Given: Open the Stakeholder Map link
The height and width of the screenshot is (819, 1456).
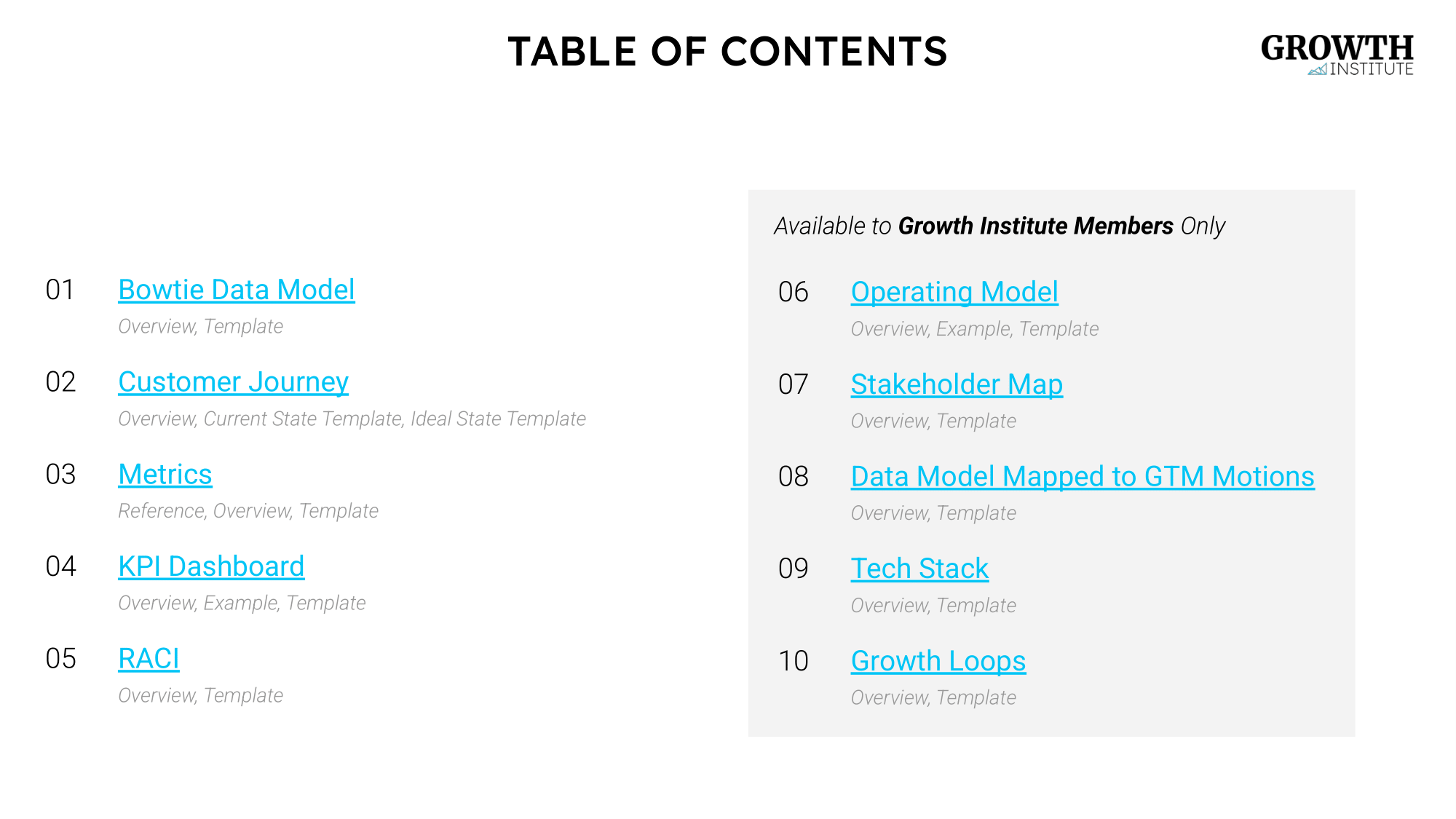Looking at the screenshot, I should click(956, 384).
